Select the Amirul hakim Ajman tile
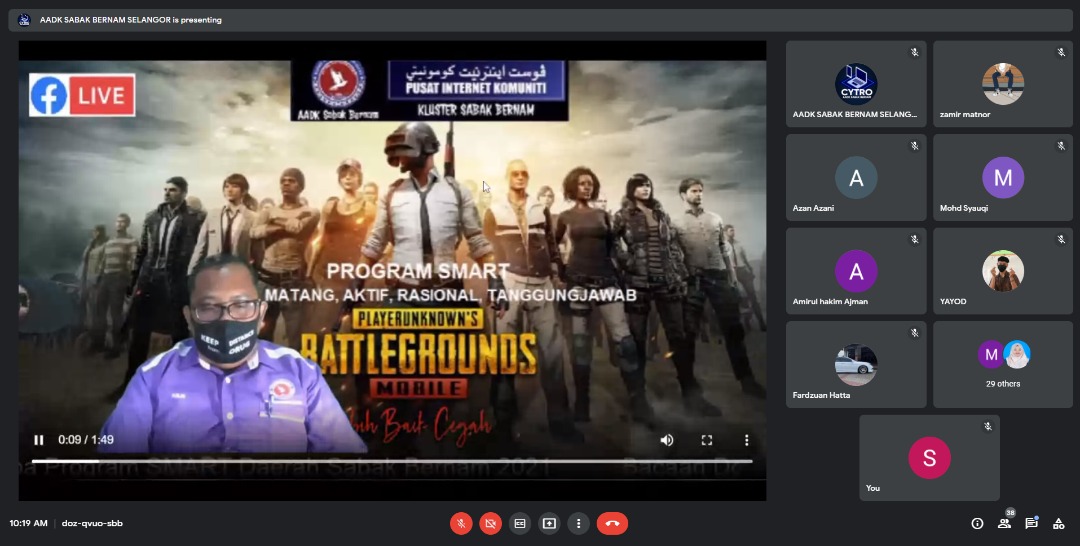Screen dimensions: 1080x546 [x=856, y=271]
